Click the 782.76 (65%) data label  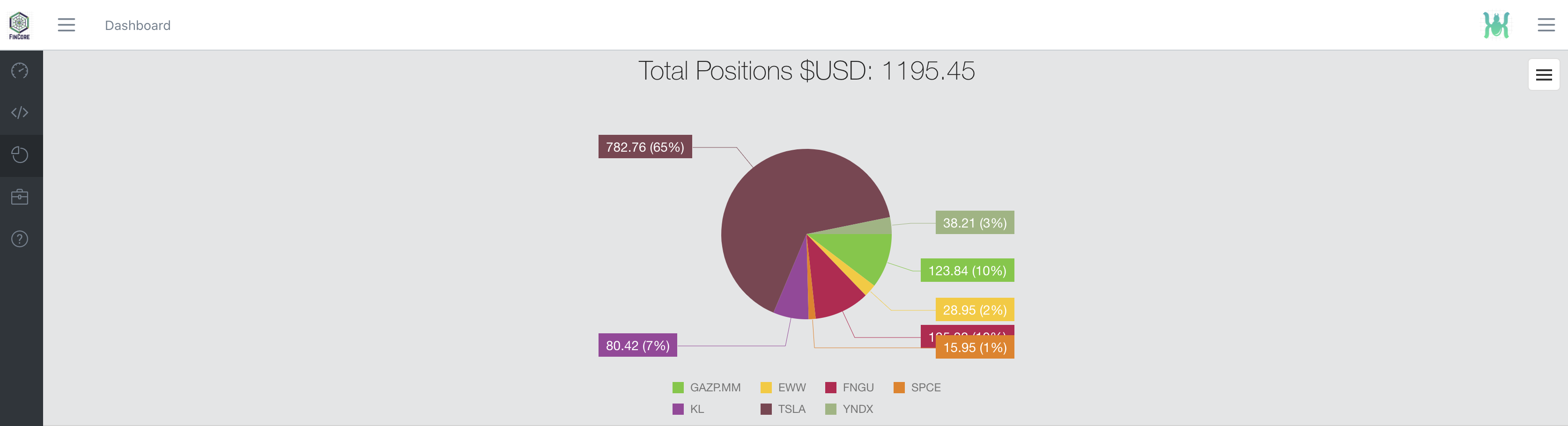tap(644, 147)
